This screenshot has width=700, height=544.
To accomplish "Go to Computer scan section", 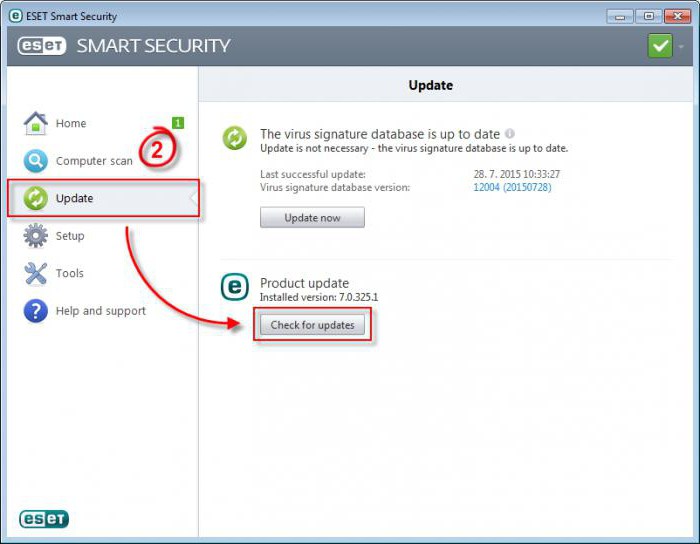I will coord(94,161).
